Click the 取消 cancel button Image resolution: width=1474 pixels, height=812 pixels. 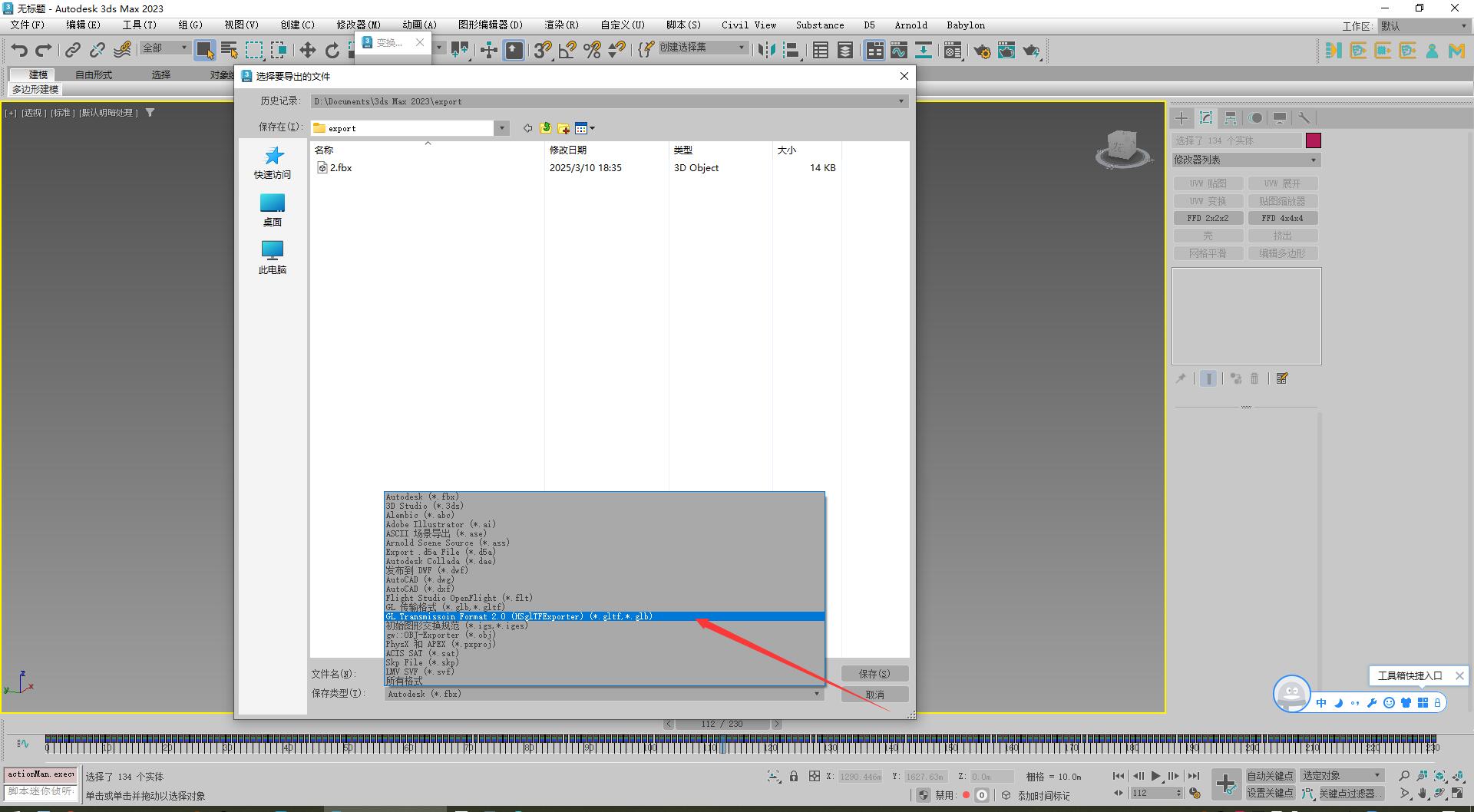874,695
